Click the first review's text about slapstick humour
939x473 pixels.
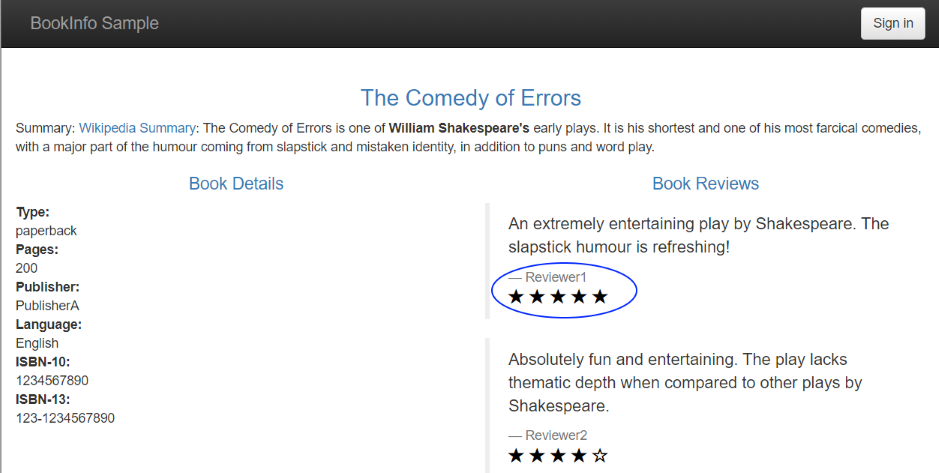pyautogui.click(x=698, y=235)
